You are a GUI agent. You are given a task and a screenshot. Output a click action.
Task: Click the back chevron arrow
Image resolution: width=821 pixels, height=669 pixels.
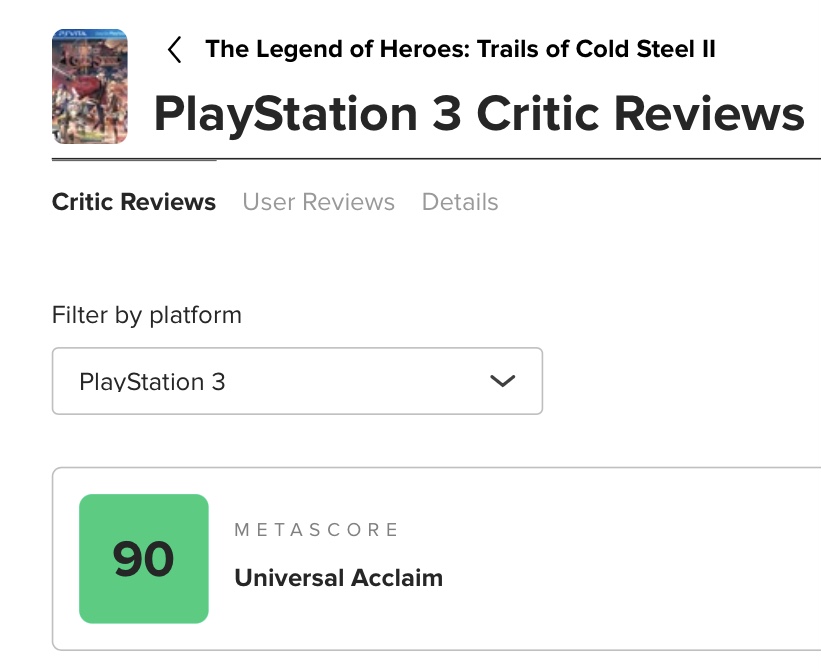tap(175, 50)
